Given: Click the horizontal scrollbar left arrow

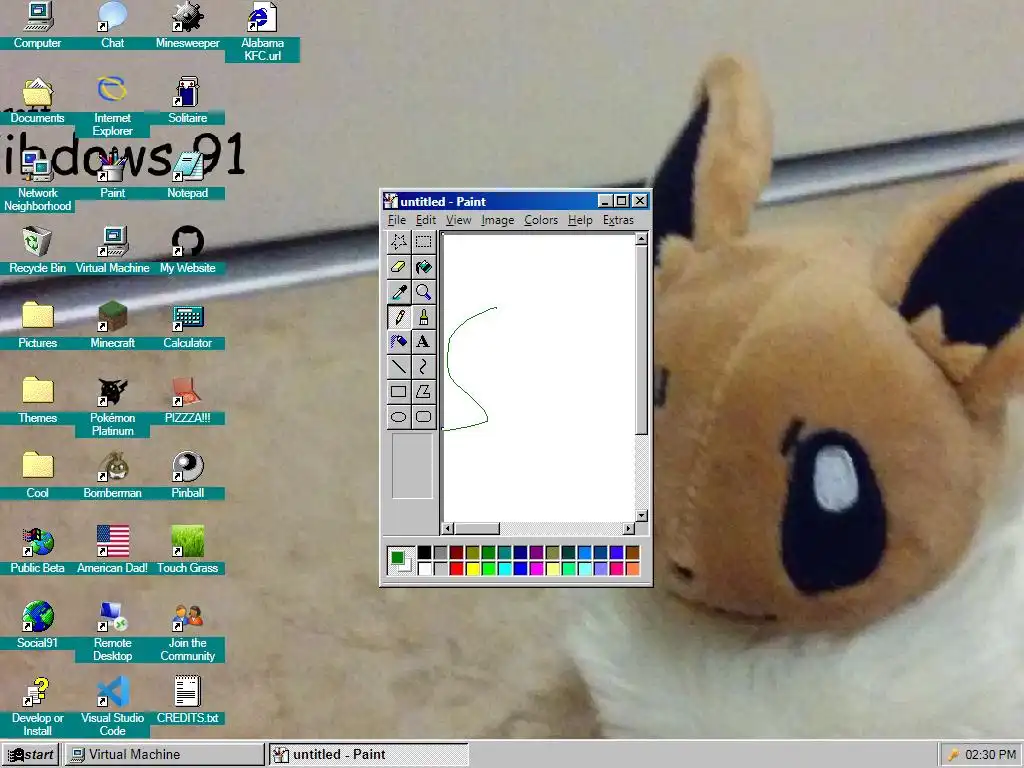Looking at the screenshot, I should coord(448,528).
